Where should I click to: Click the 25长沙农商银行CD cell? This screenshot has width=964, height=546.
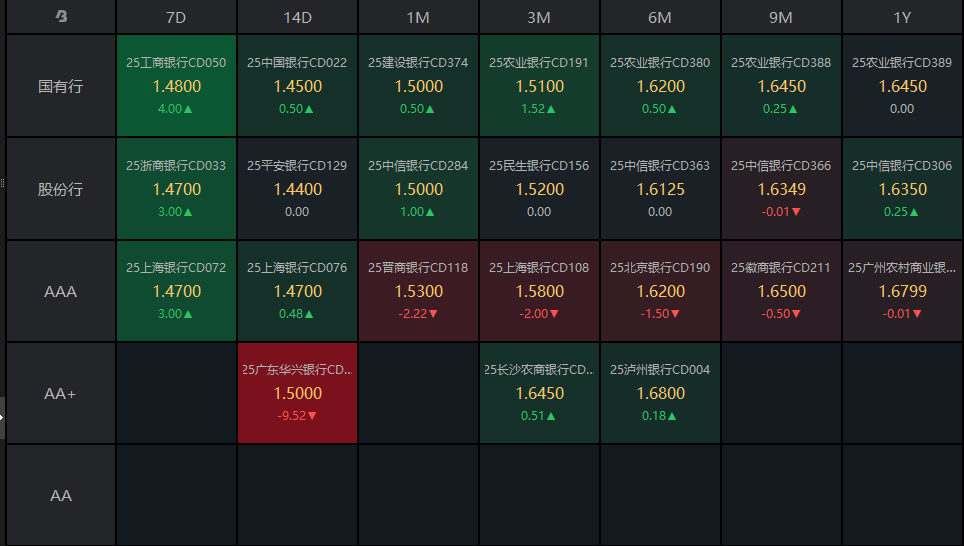[x=539, y=393]
